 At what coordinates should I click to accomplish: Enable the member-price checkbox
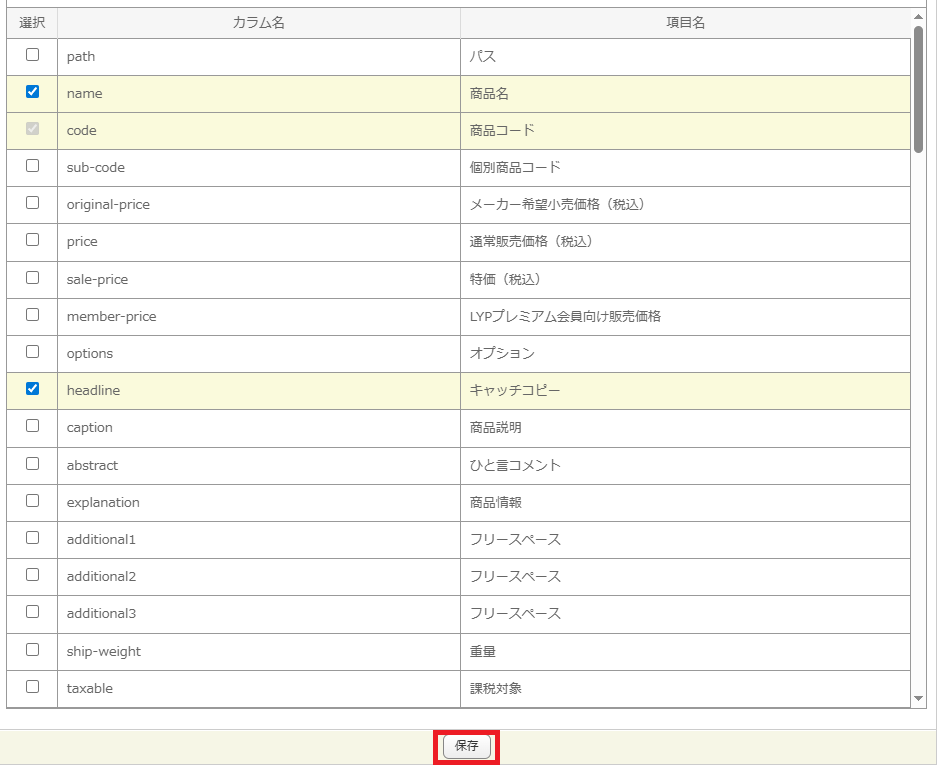(x=32, y=315)
